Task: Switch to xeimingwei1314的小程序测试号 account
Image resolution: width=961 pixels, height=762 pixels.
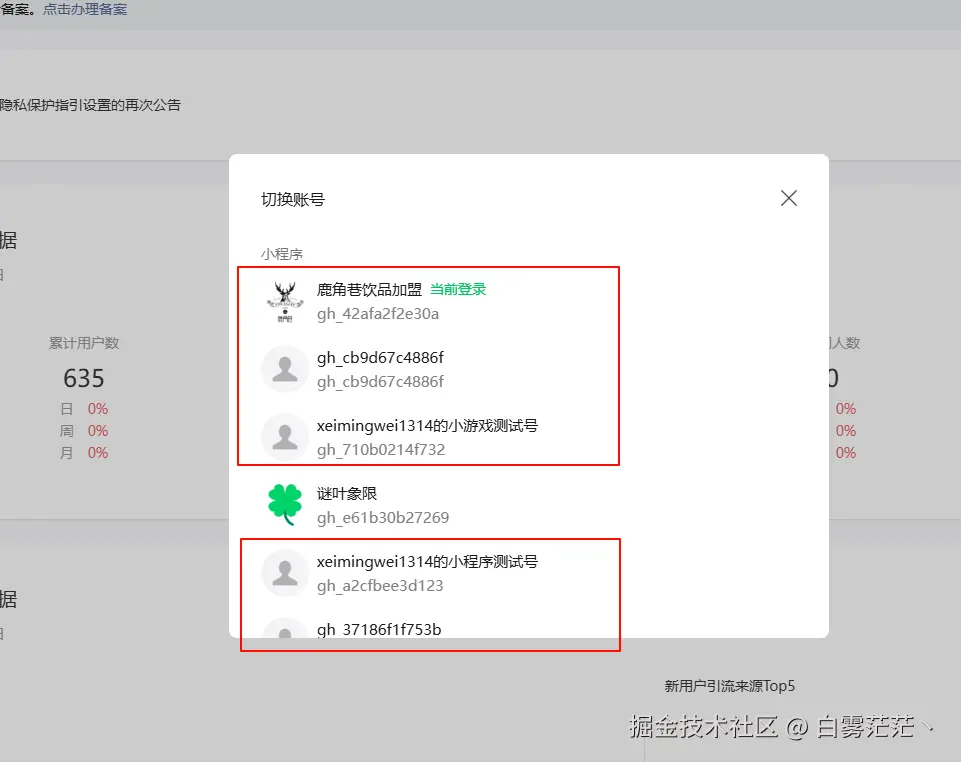Action: point(430,572)
